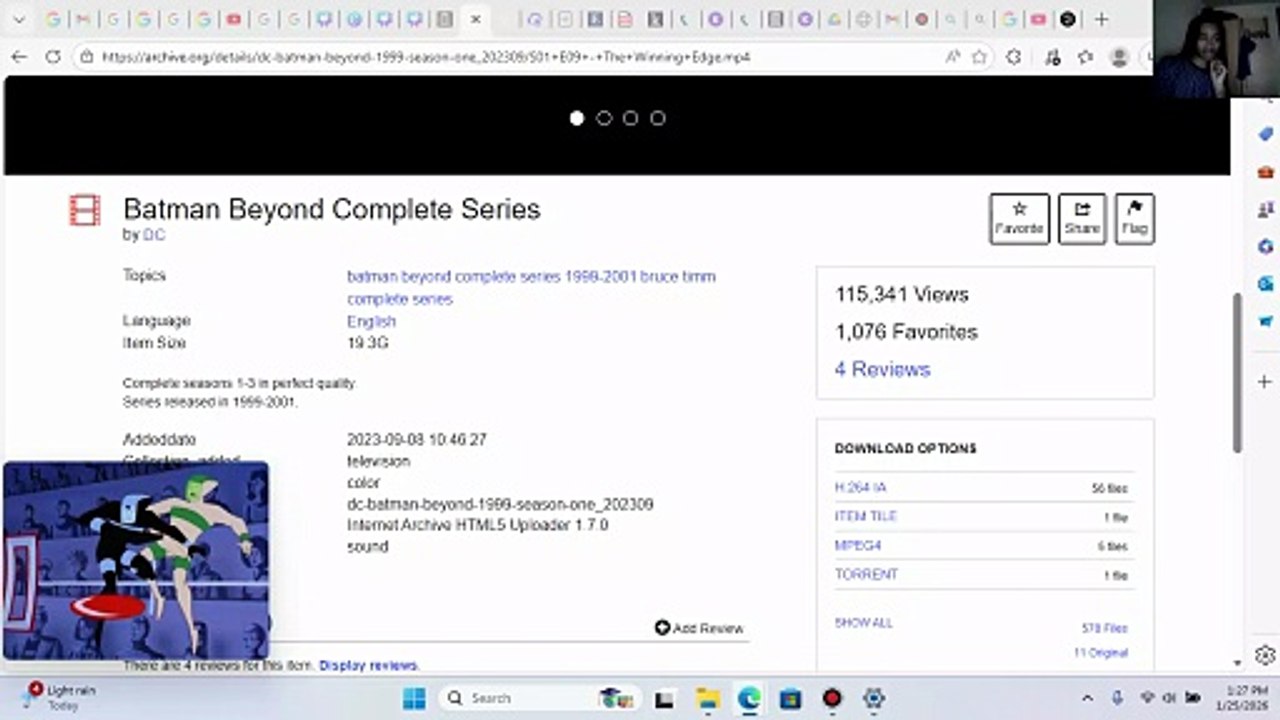Click the dc-batman-beyond-1999-season-one_202309 identifier text

pyautogui.click(x=500, y=504)
